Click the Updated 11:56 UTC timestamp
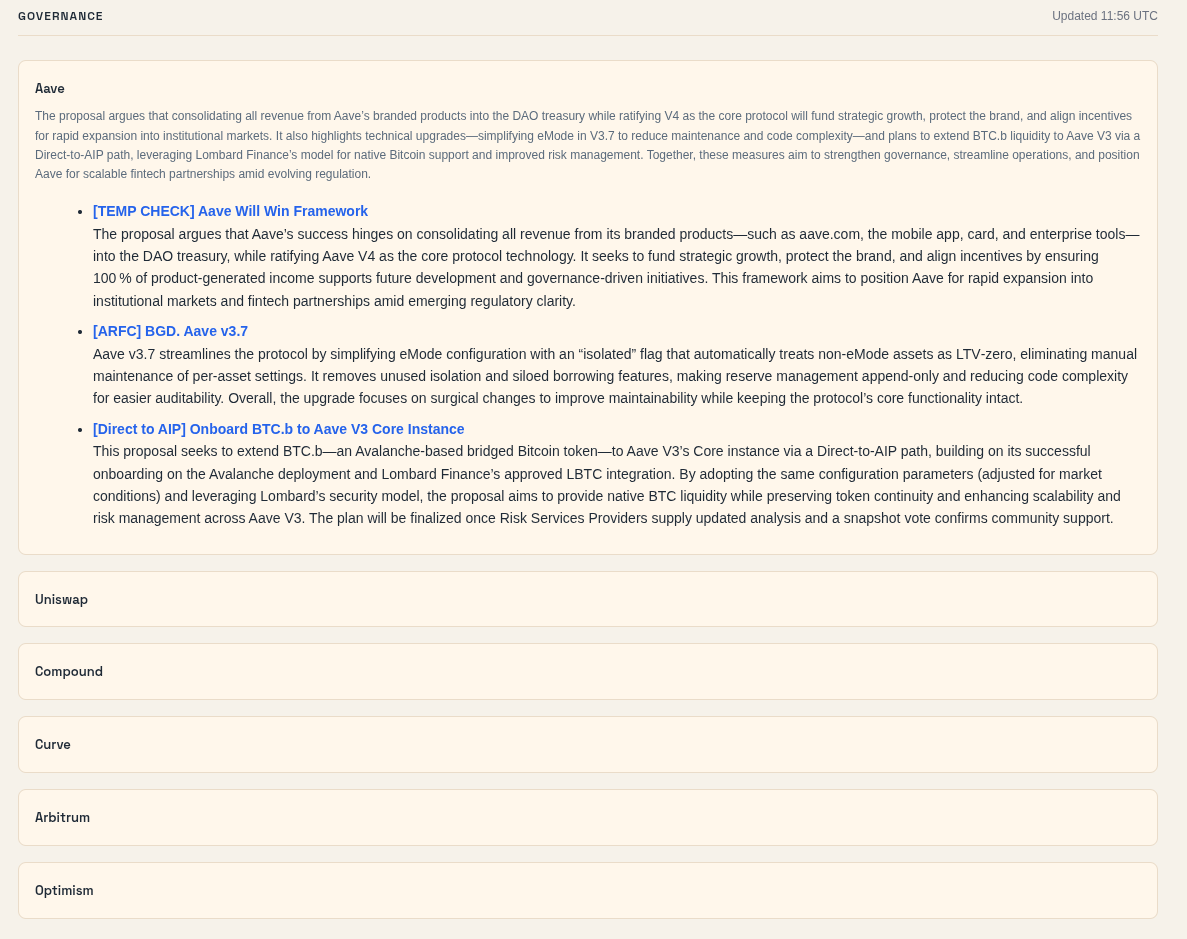 click(x=1104, y=16)
